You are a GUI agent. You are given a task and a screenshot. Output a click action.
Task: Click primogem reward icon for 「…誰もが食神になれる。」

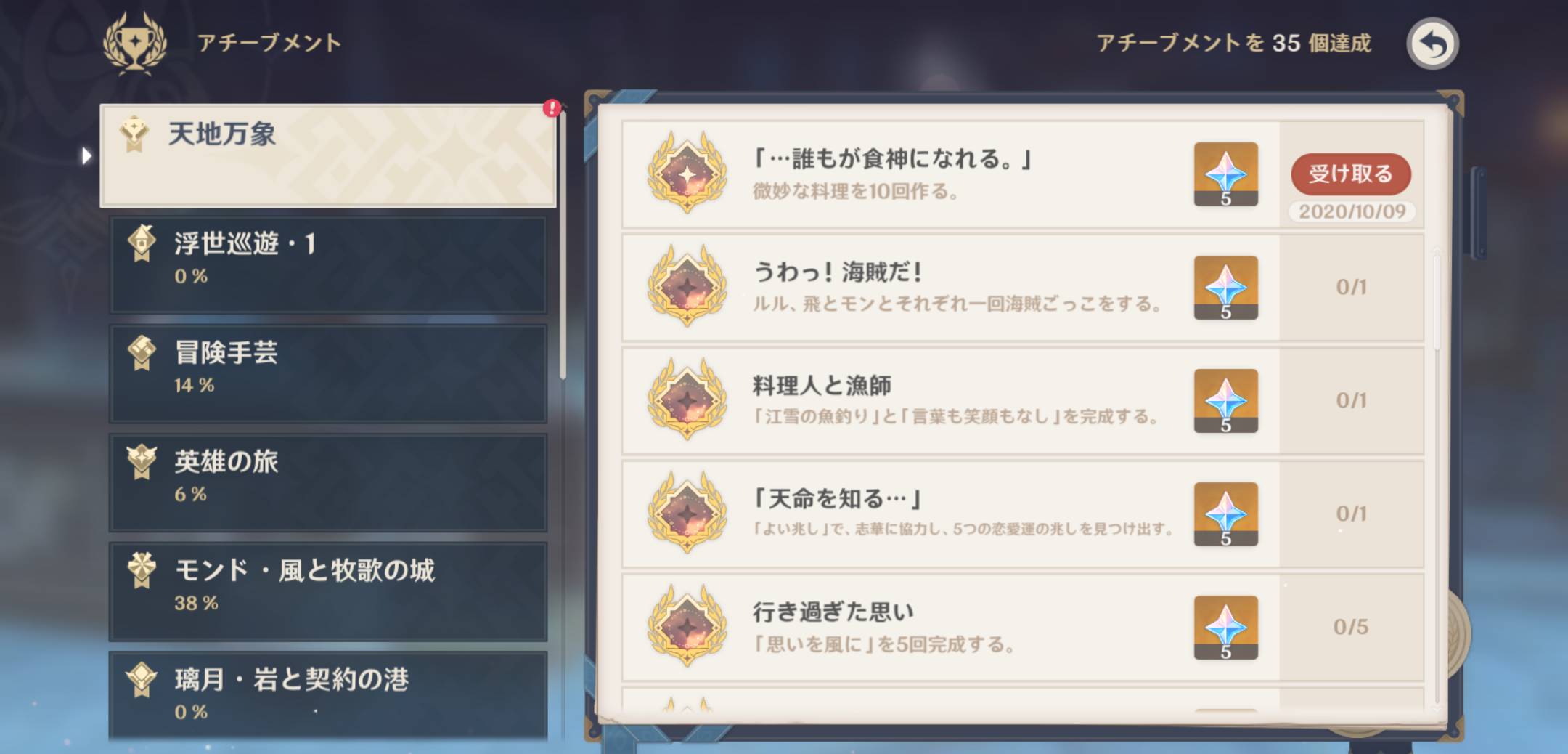[1225, 174]
